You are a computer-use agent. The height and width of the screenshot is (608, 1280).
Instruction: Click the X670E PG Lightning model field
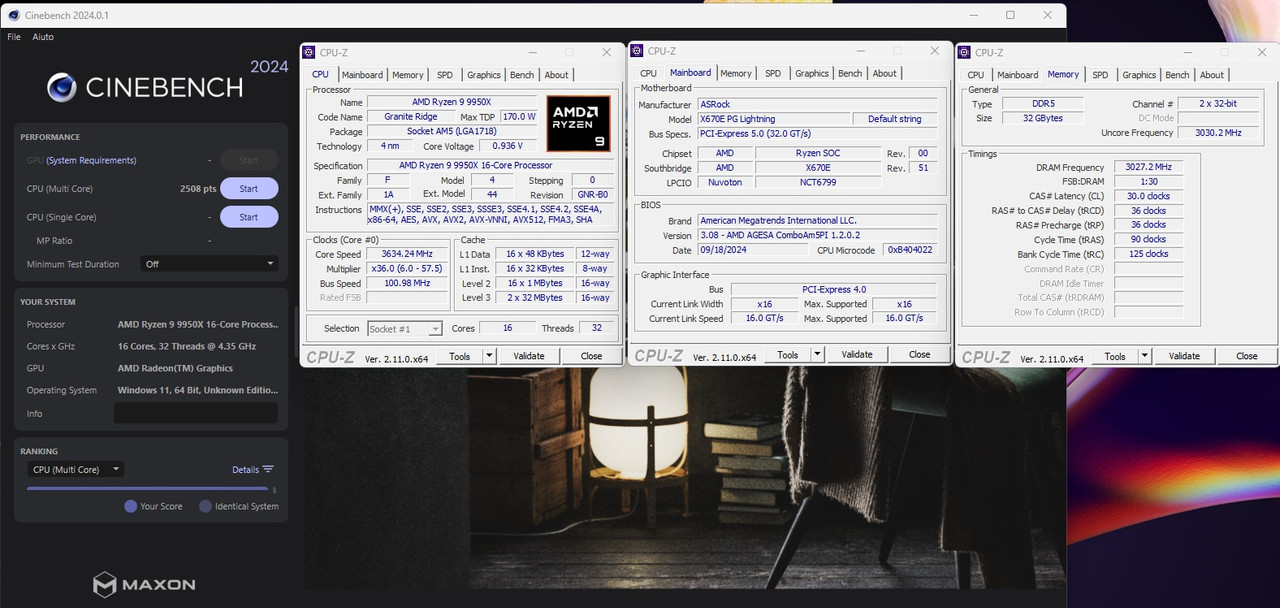(x=773, y=119)
